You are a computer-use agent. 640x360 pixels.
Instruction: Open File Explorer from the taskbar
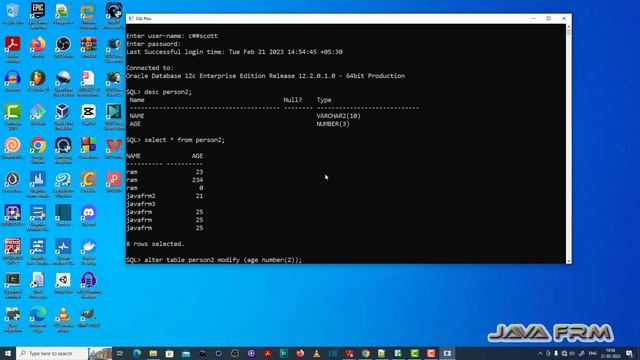click(153, 353)
